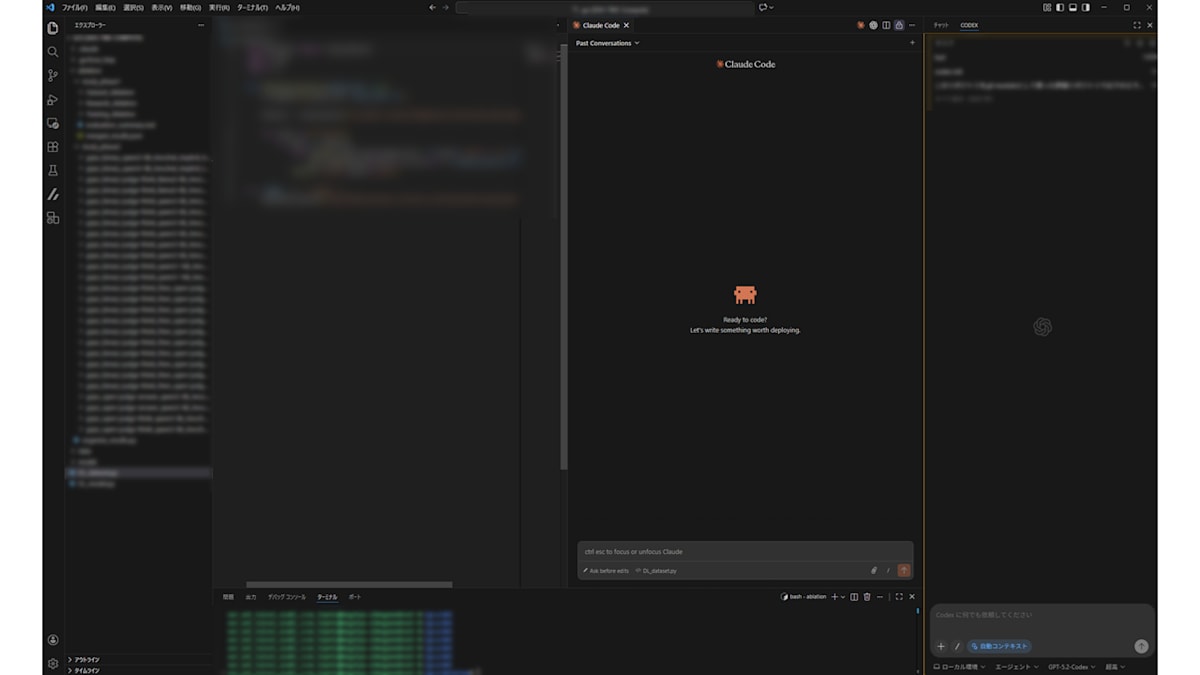Toggle Ask before edits mode
The image size is (1200, 675).
point(606,571)
